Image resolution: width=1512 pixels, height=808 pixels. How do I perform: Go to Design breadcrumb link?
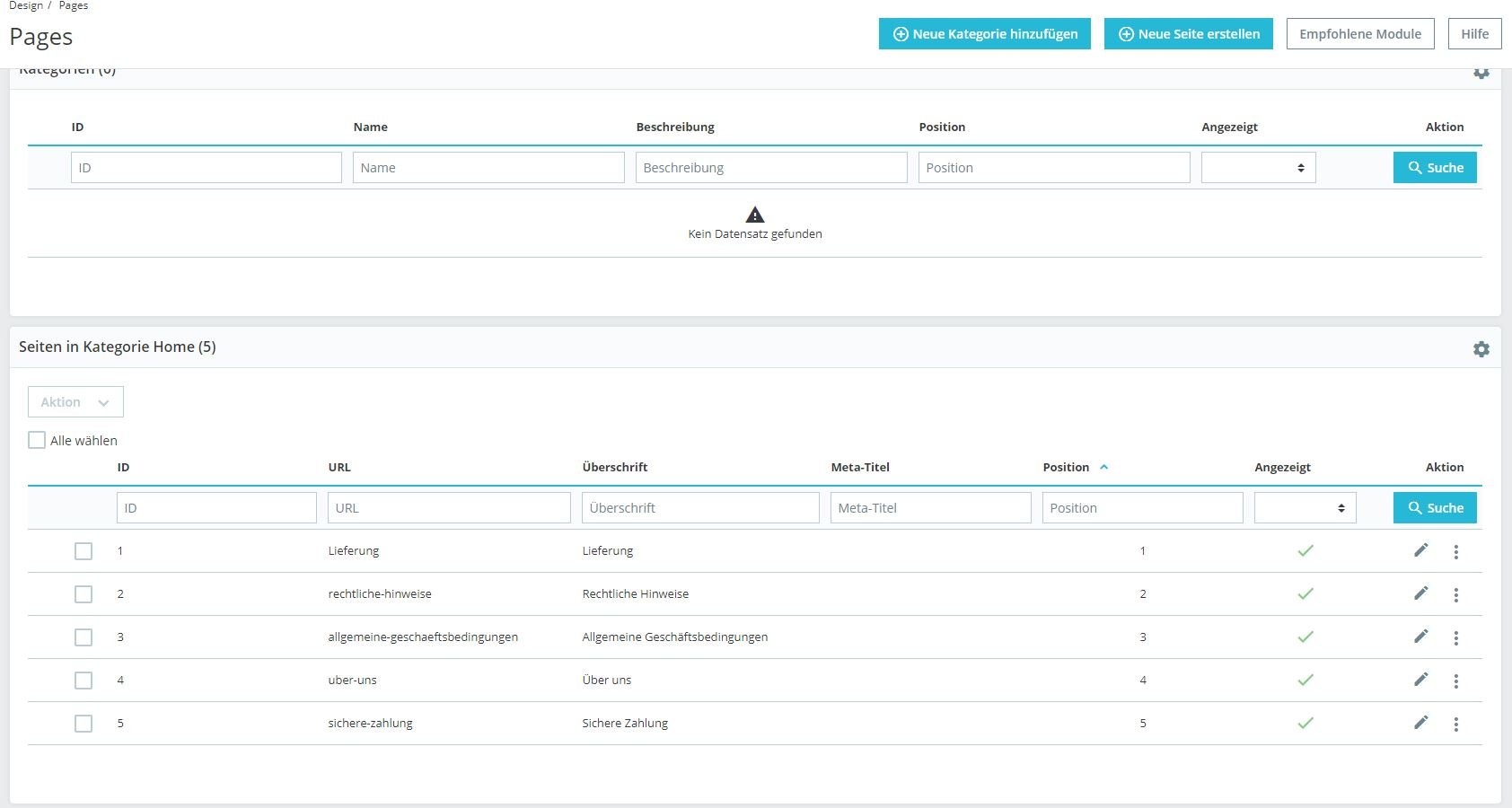tap(26, 5)
